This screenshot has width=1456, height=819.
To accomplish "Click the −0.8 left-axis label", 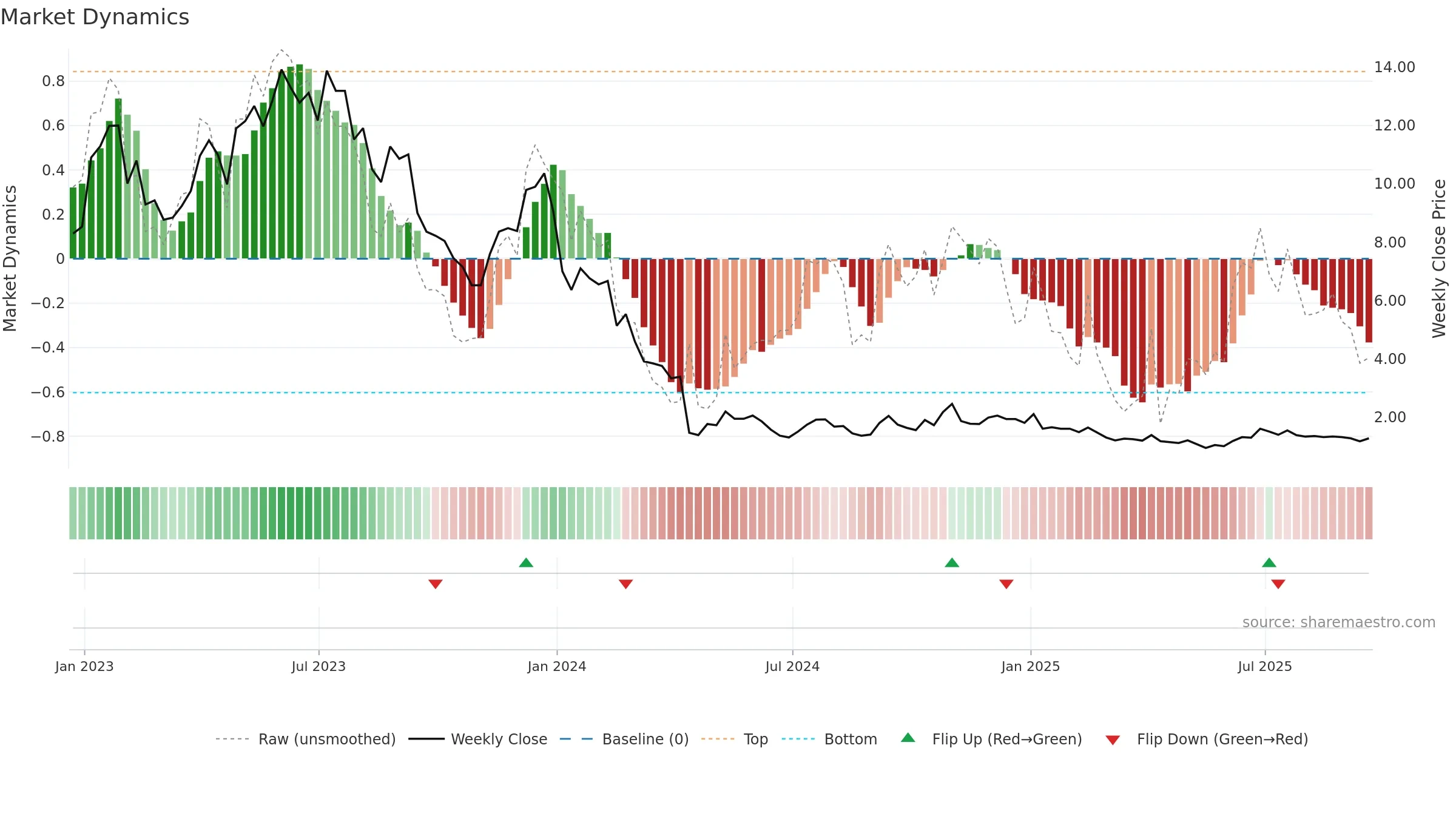I will coord(48,436).
